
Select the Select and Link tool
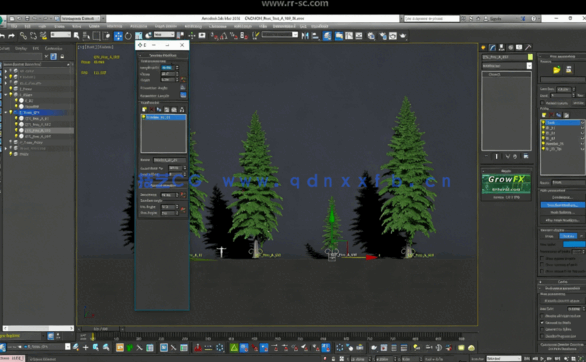point(23,36)
